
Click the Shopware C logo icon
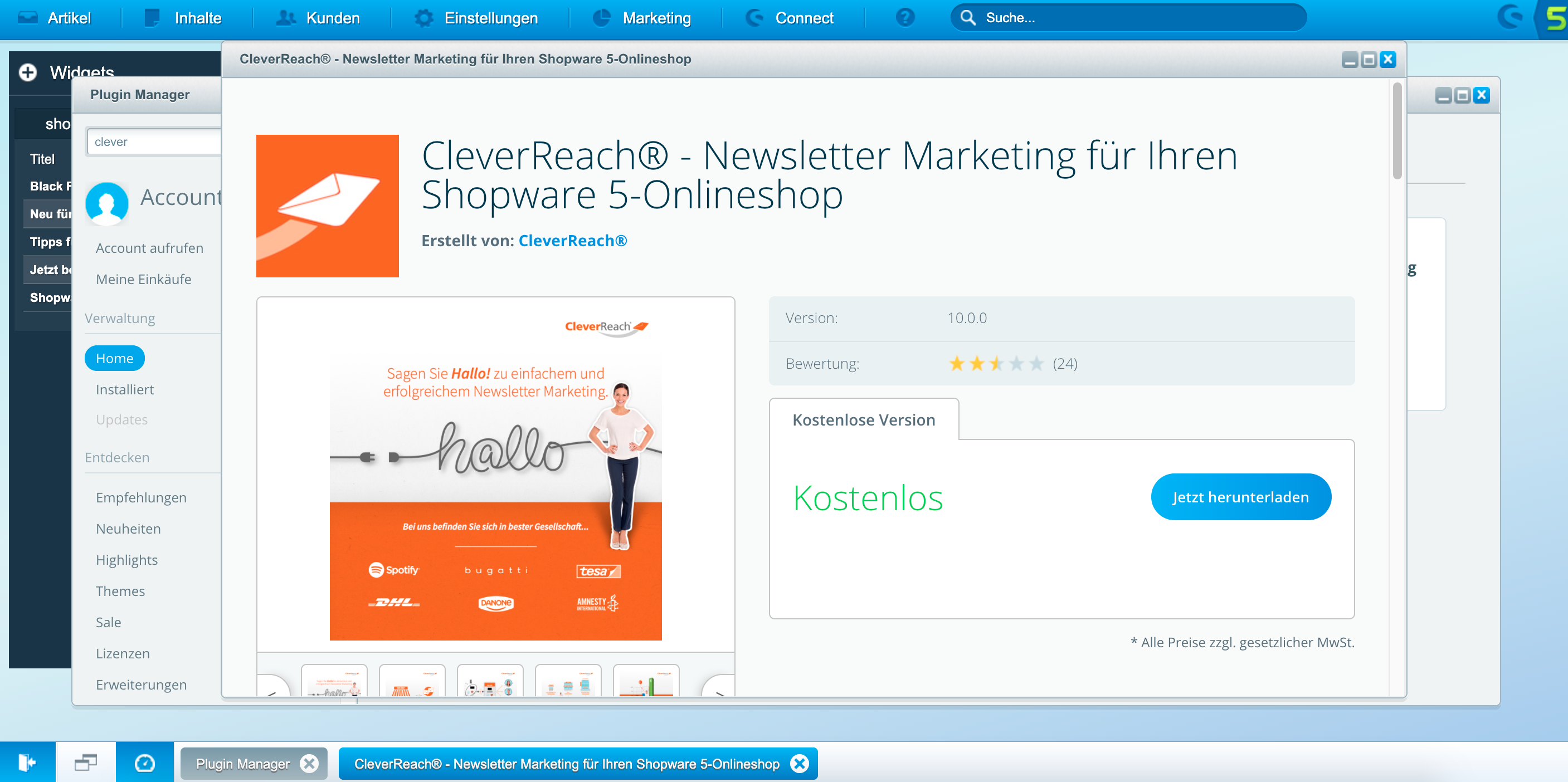coord(1511,17)
